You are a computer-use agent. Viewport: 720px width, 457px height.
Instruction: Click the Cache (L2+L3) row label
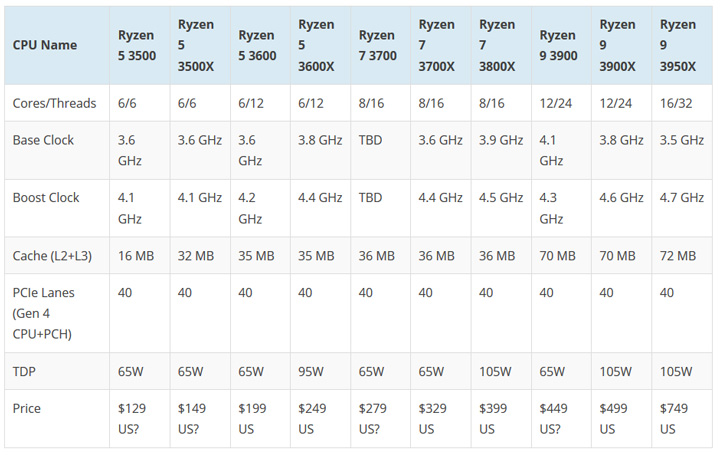click(x=57, y=255)
